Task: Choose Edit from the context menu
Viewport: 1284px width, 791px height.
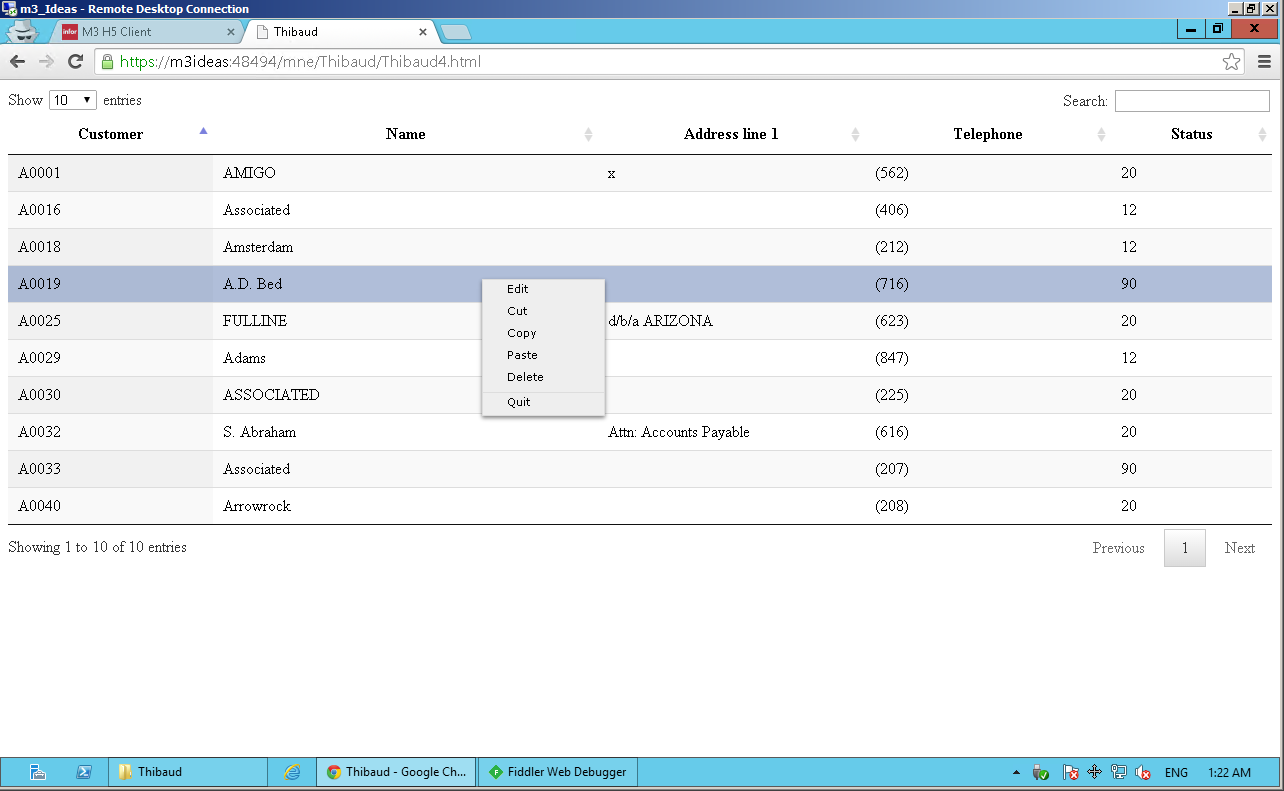Action: pyautogui.click(x=518, y=289)
